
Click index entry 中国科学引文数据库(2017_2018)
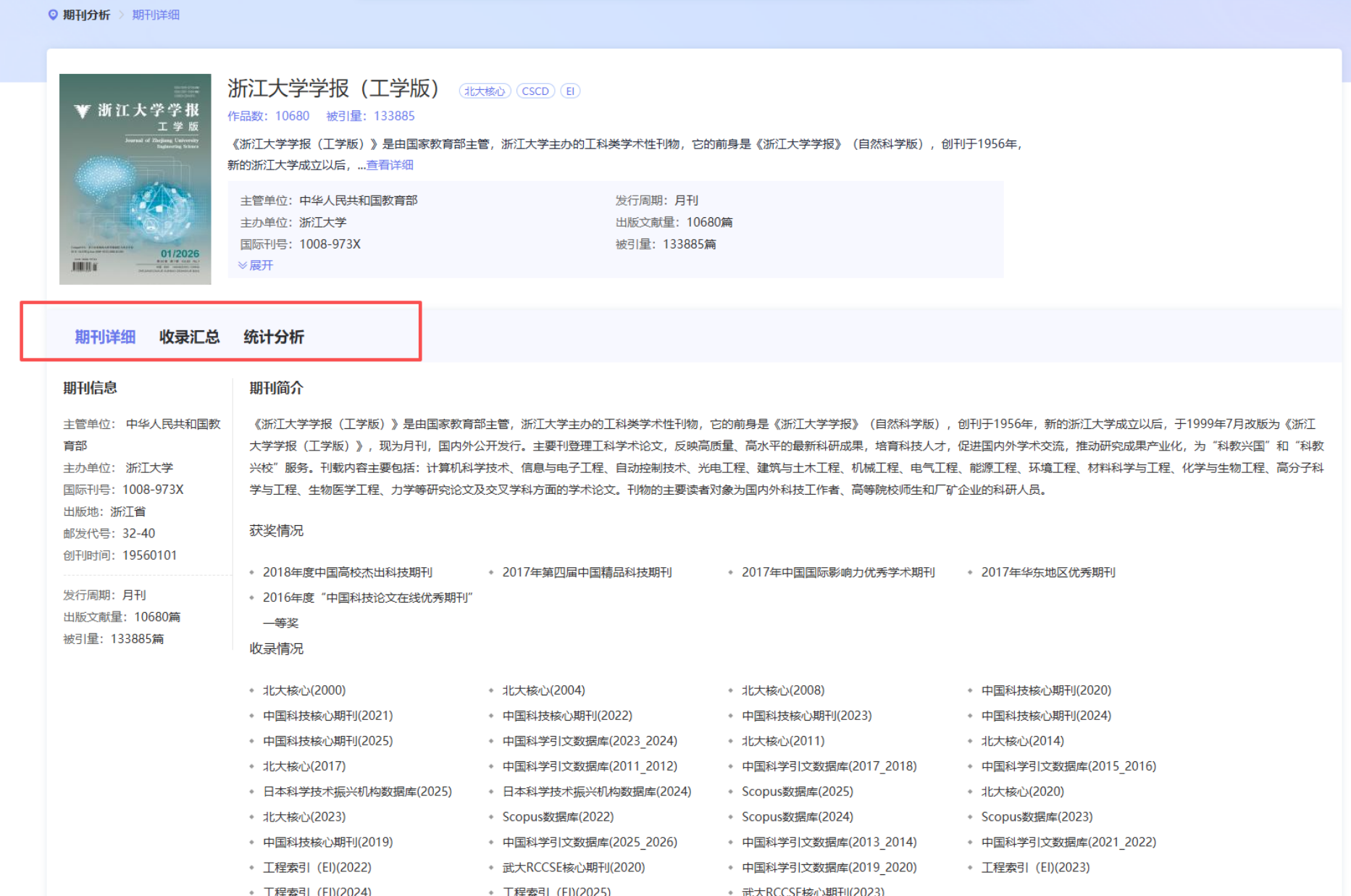[x=829, y=766]
